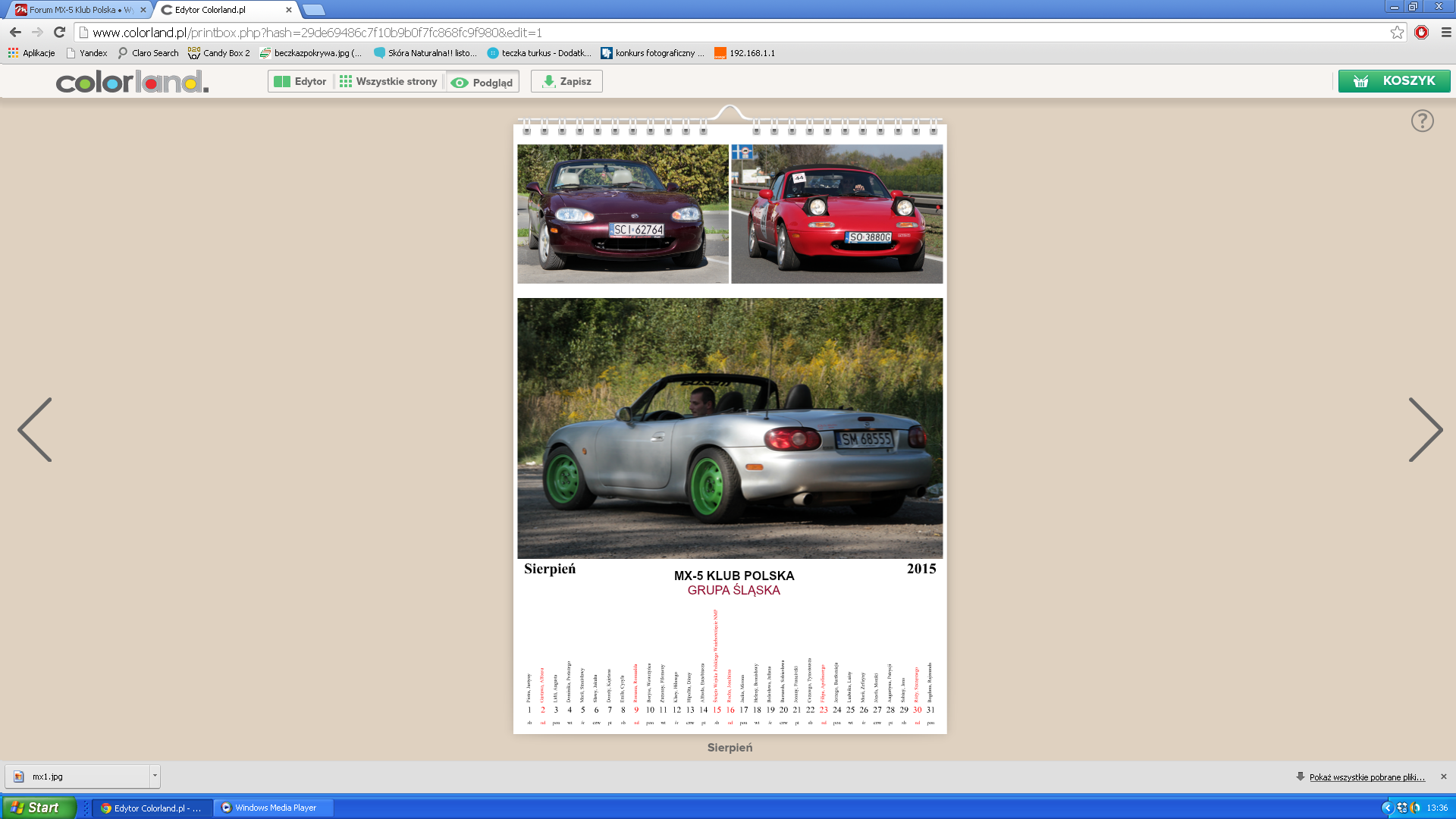Reload the page with the refresh icon

pyautogui.click(x=60, y=33)
